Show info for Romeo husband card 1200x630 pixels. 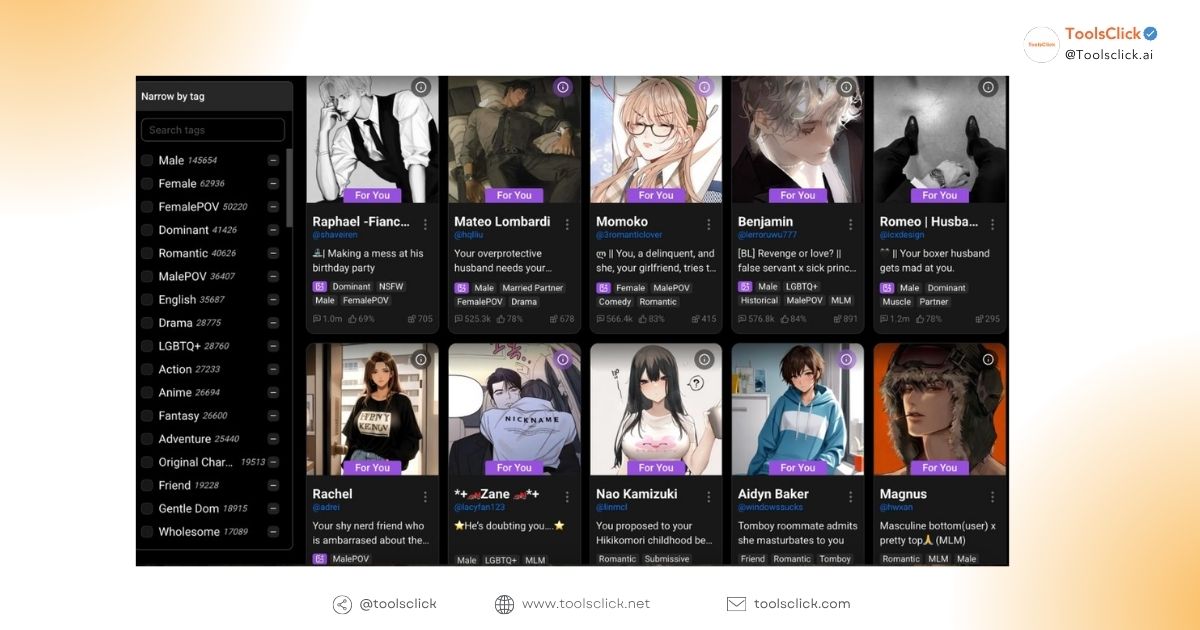click(989, 87)
